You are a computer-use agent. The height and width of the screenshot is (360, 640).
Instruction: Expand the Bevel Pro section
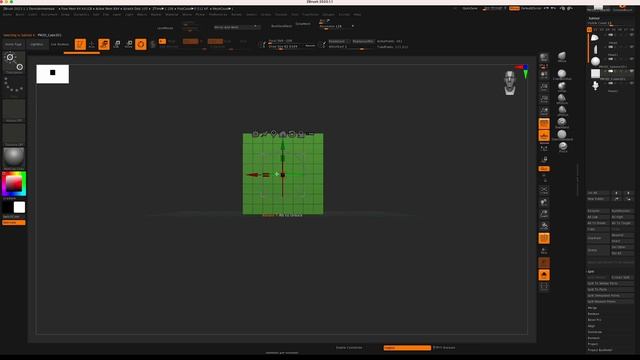click(x=594, y=320)
